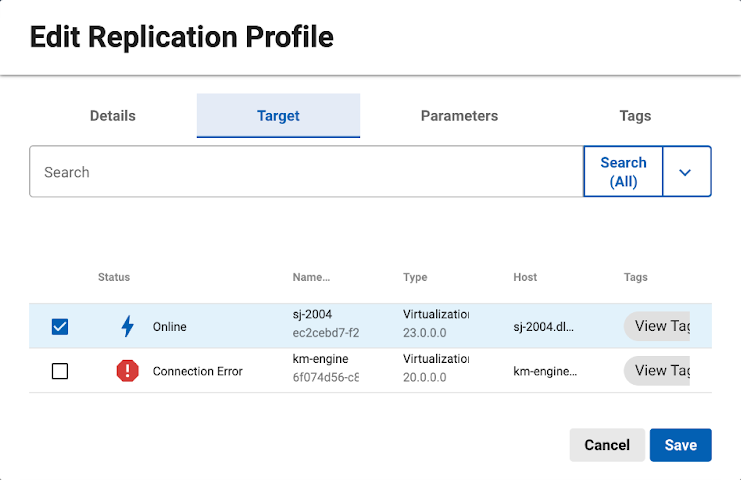Open the Parameters tab
This screenshot has height=480, width=741.
pos(459,116)
